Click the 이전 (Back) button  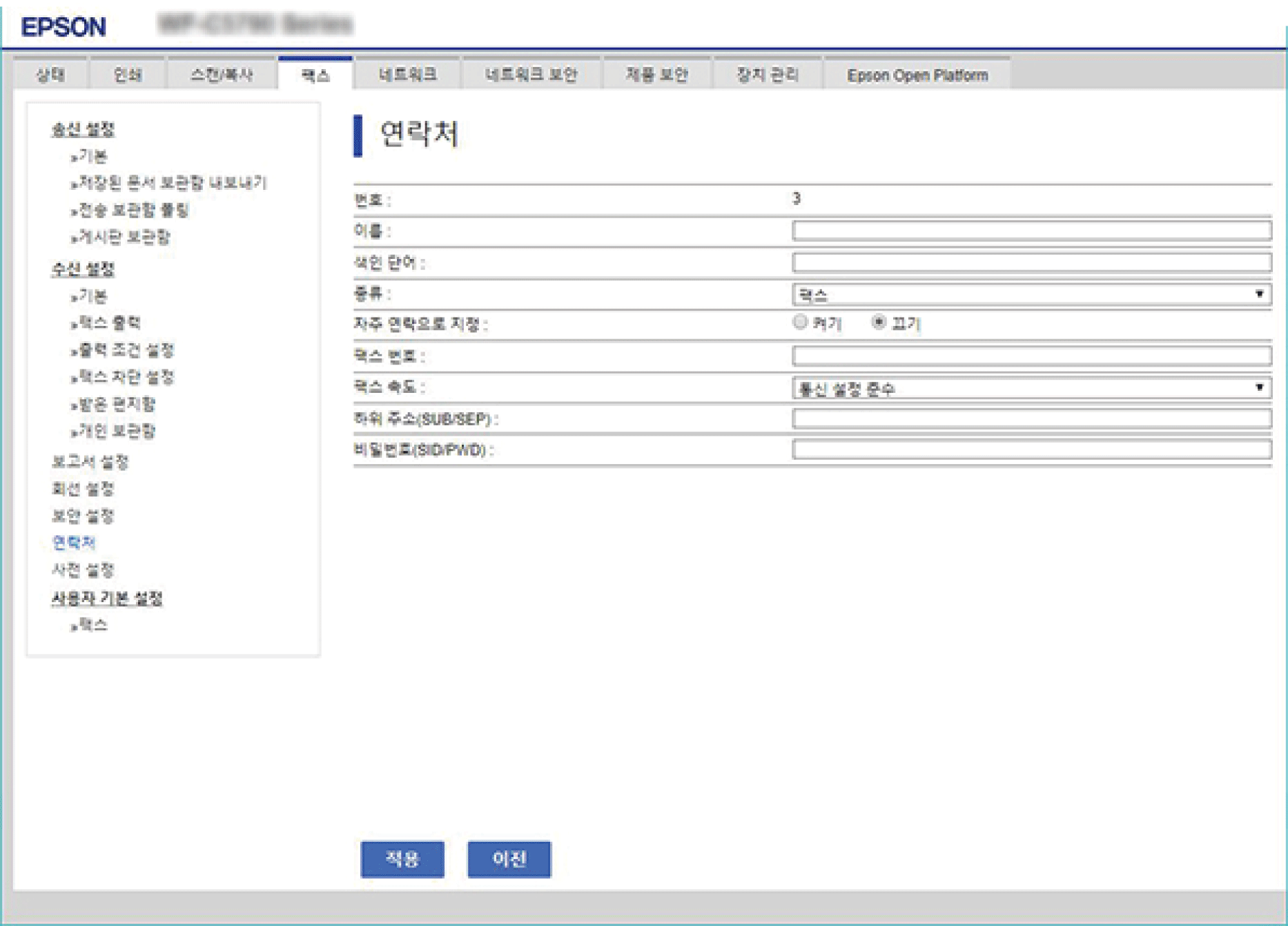coord(509,859)
